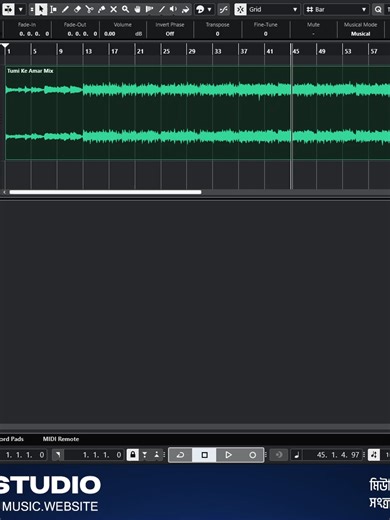
Task: Expand the color palette dropdown arrow
Action: pyautogui.click(x=209, y=9)
